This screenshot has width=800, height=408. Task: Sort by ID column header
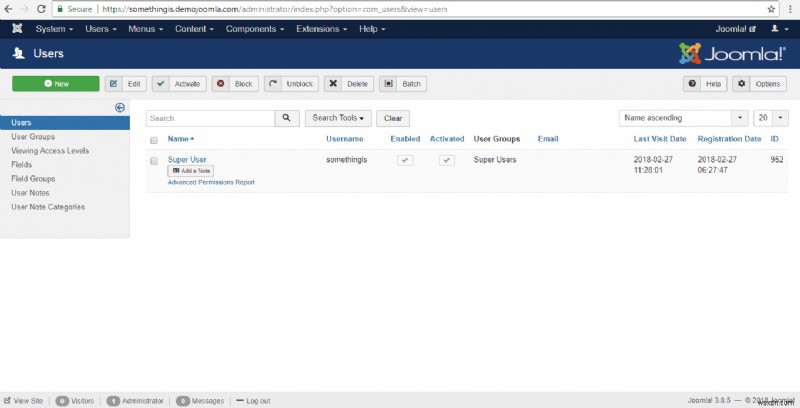pos(774,139)
